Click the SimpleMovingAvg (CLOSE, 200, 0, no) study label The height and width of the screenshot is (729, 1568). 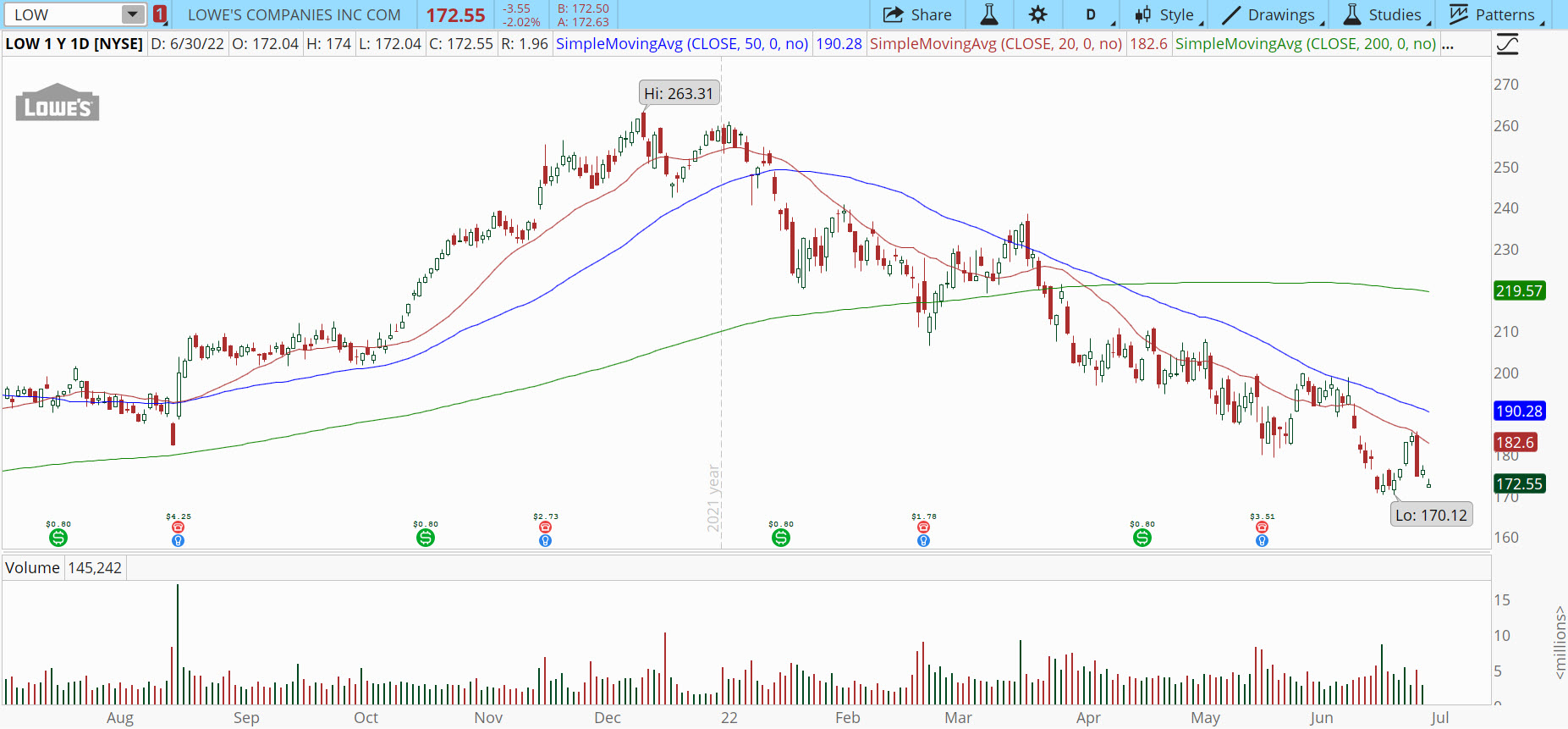1306,44
